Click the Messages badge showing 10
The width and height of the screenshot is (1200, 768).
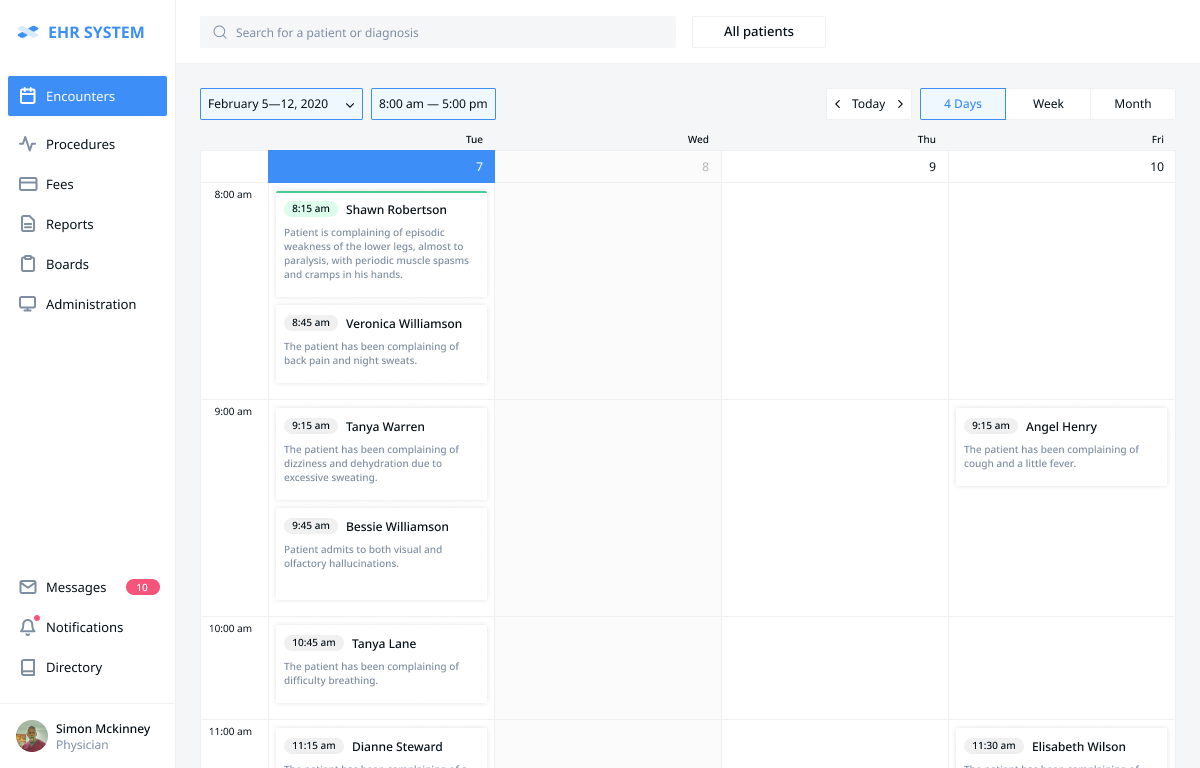[143, 587]
